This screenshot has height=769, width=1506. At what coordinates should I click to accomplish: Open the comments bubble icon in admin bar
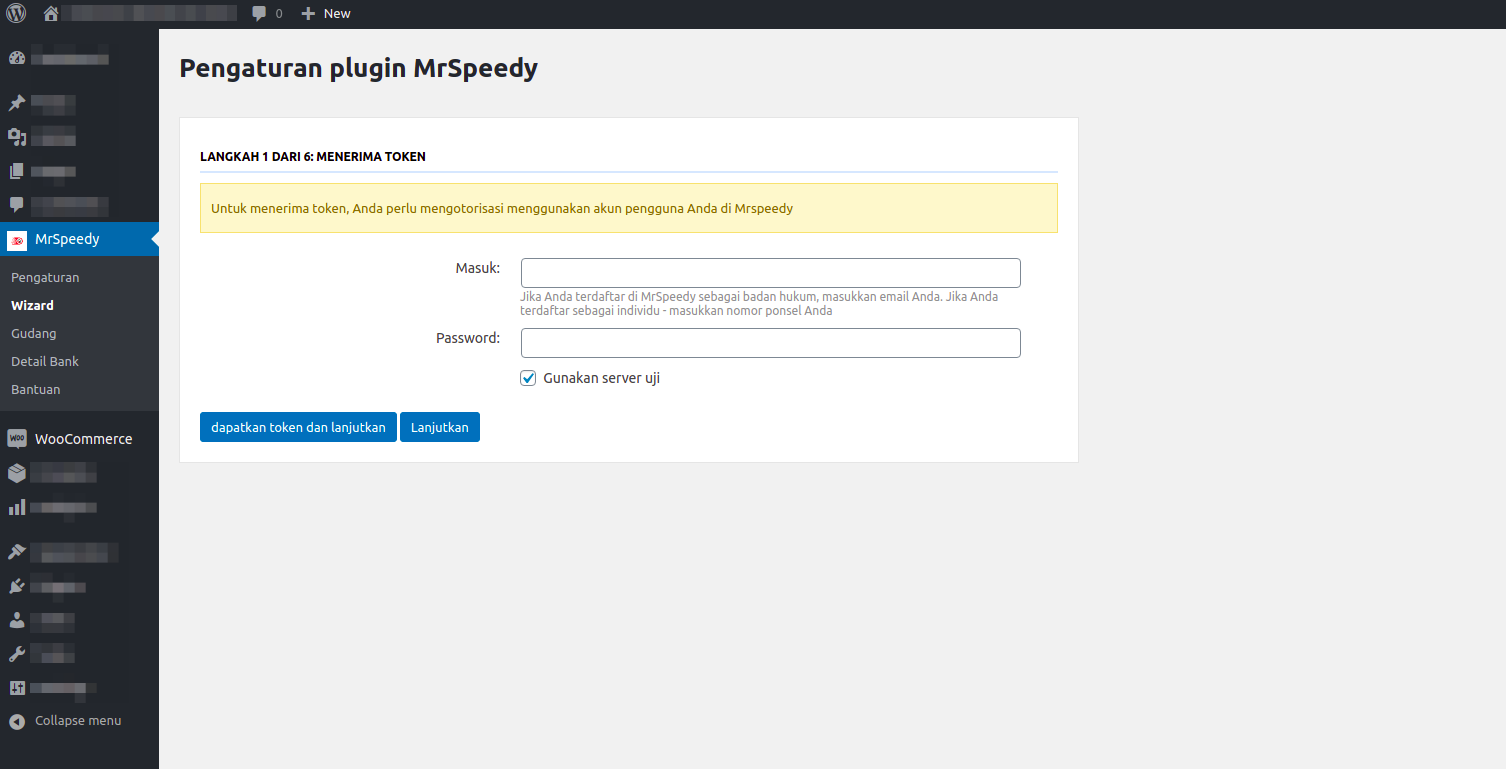259,14
